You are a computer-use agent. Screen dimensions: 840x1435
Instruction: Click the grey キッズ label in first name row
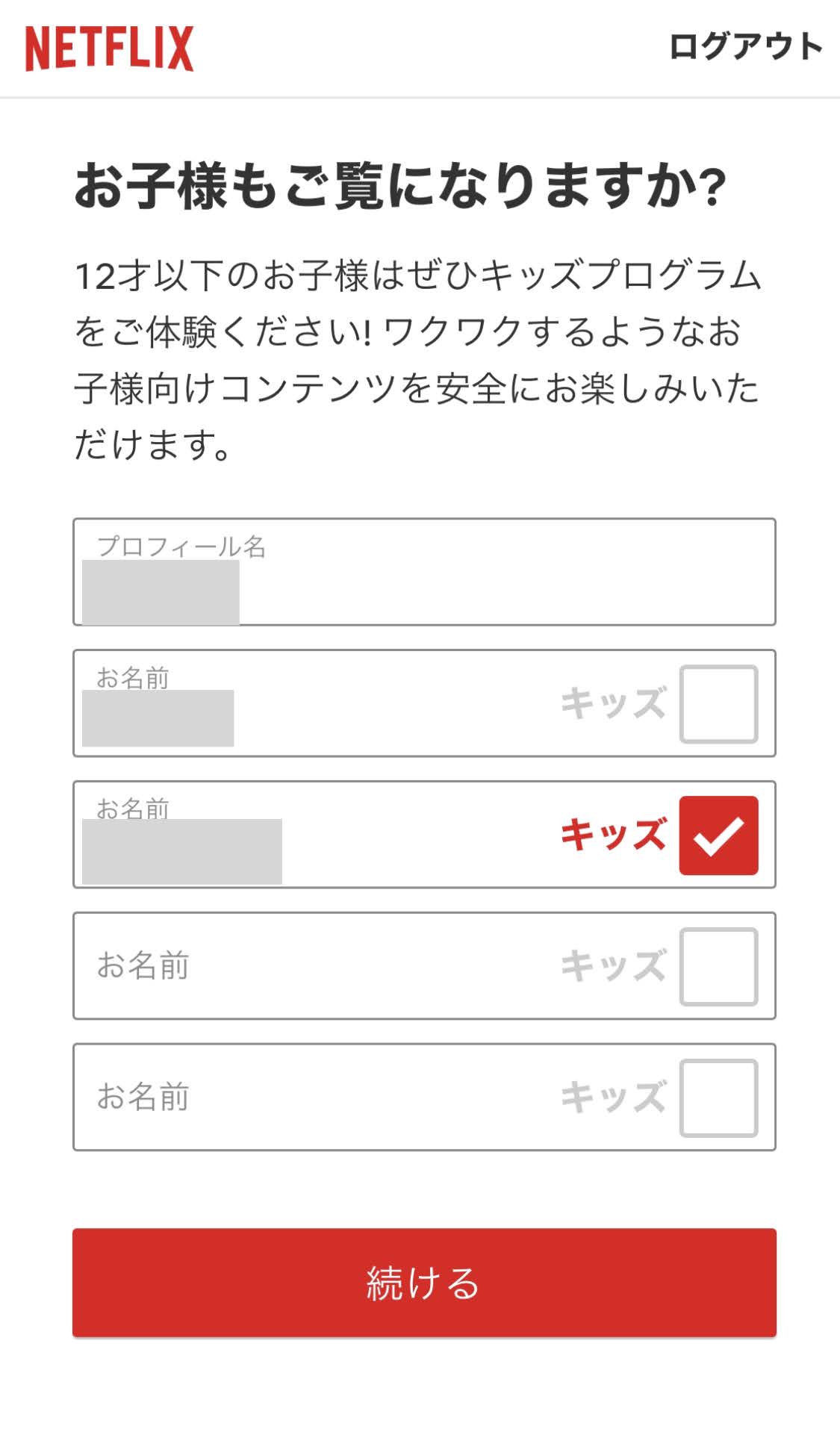pos(613,703)
